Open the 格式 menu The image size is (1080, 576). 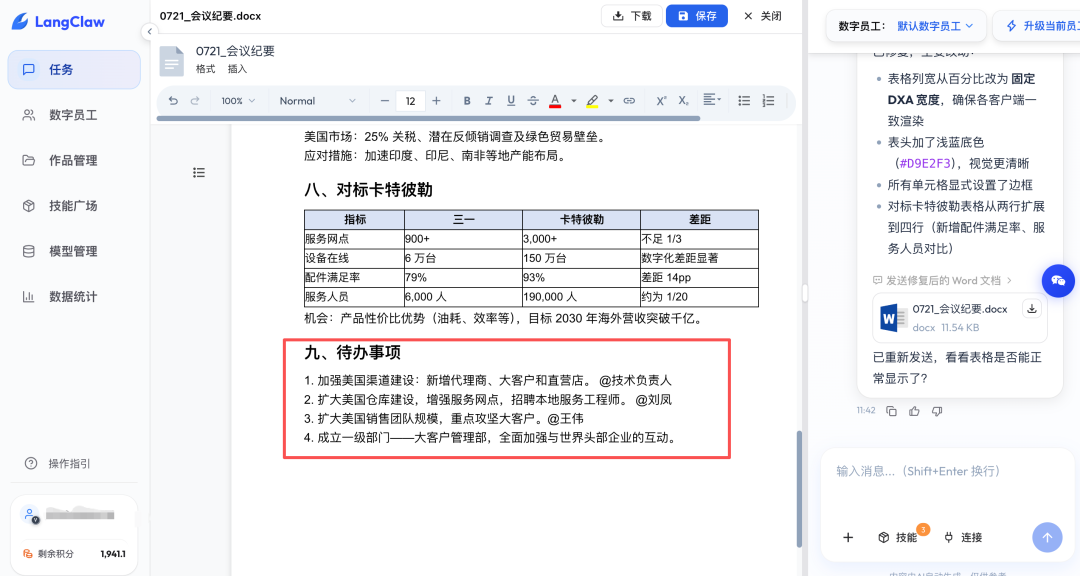coord(205,69)
